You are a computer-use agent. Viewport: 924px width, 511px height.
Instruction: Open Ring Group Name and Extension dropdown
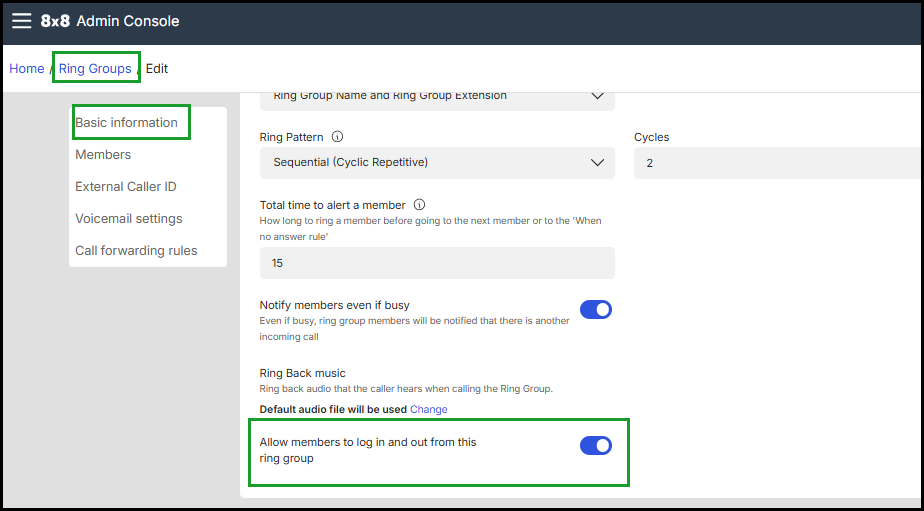[x=436, y=96]
